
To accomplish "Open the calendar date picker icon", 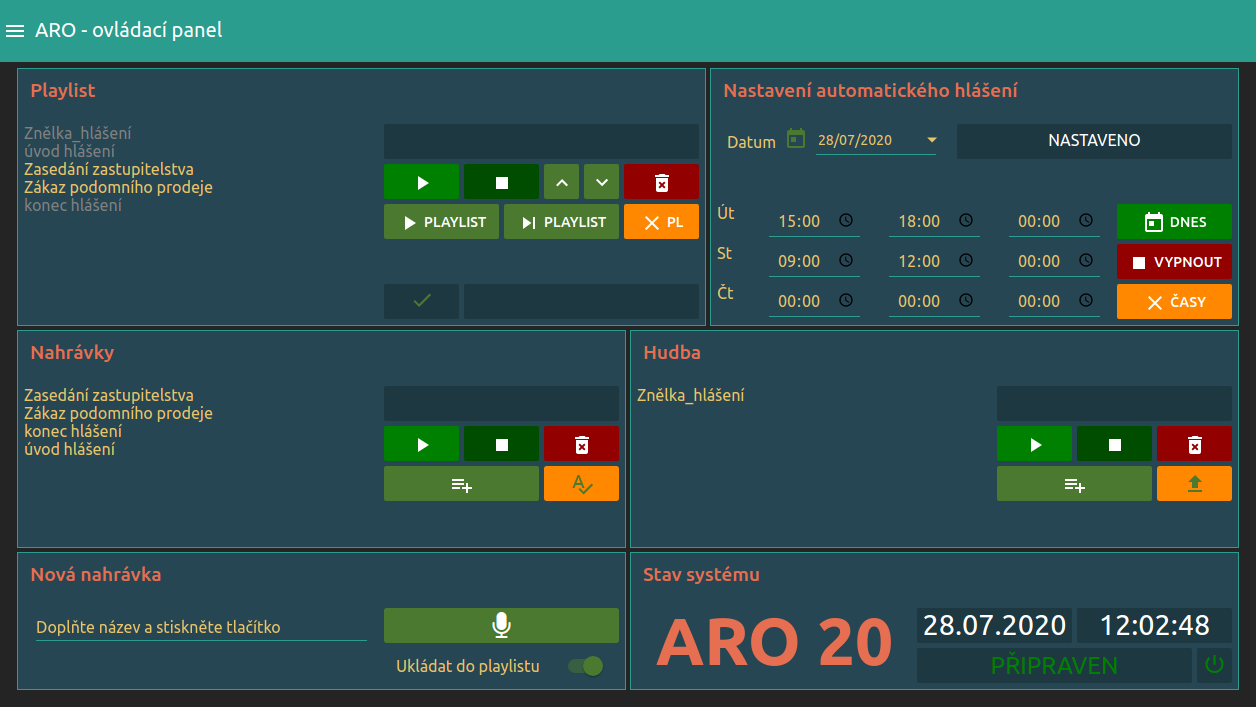I will [x=796, y=139].
